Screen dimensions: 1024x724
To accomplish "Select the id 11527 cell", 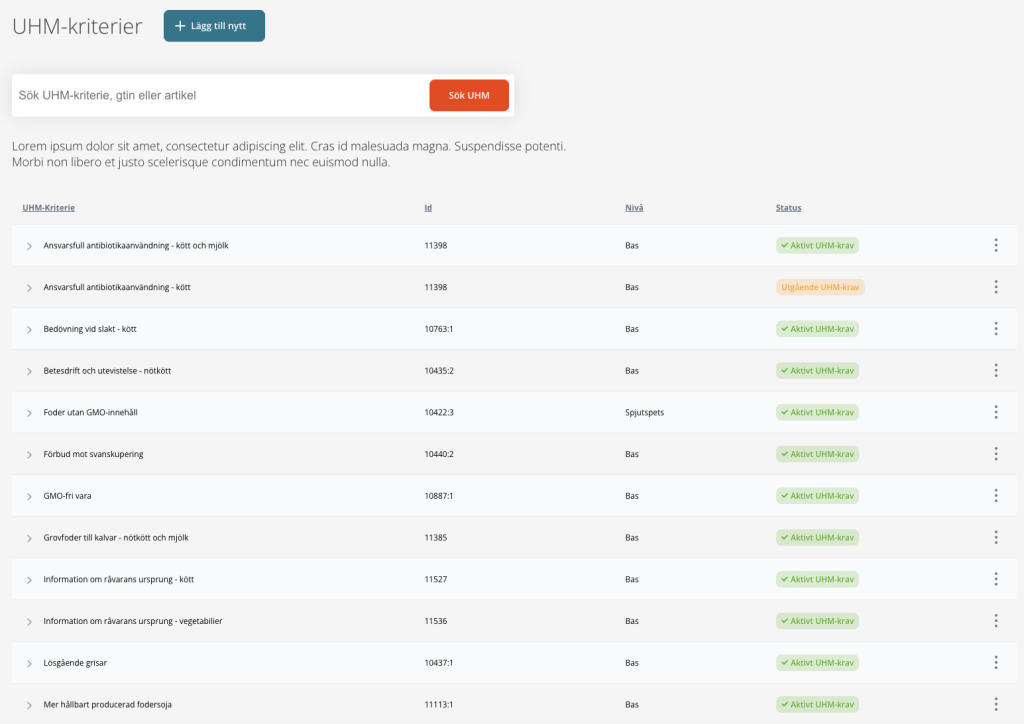I will click(436, 580).
